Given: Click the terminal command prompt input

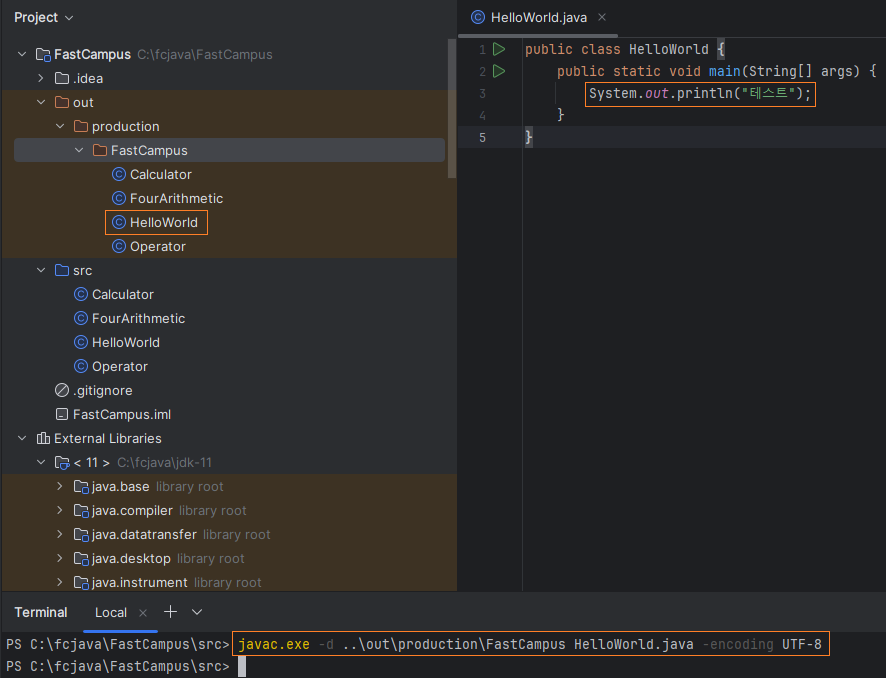Looking at the screenshot, I should [242, 667].
